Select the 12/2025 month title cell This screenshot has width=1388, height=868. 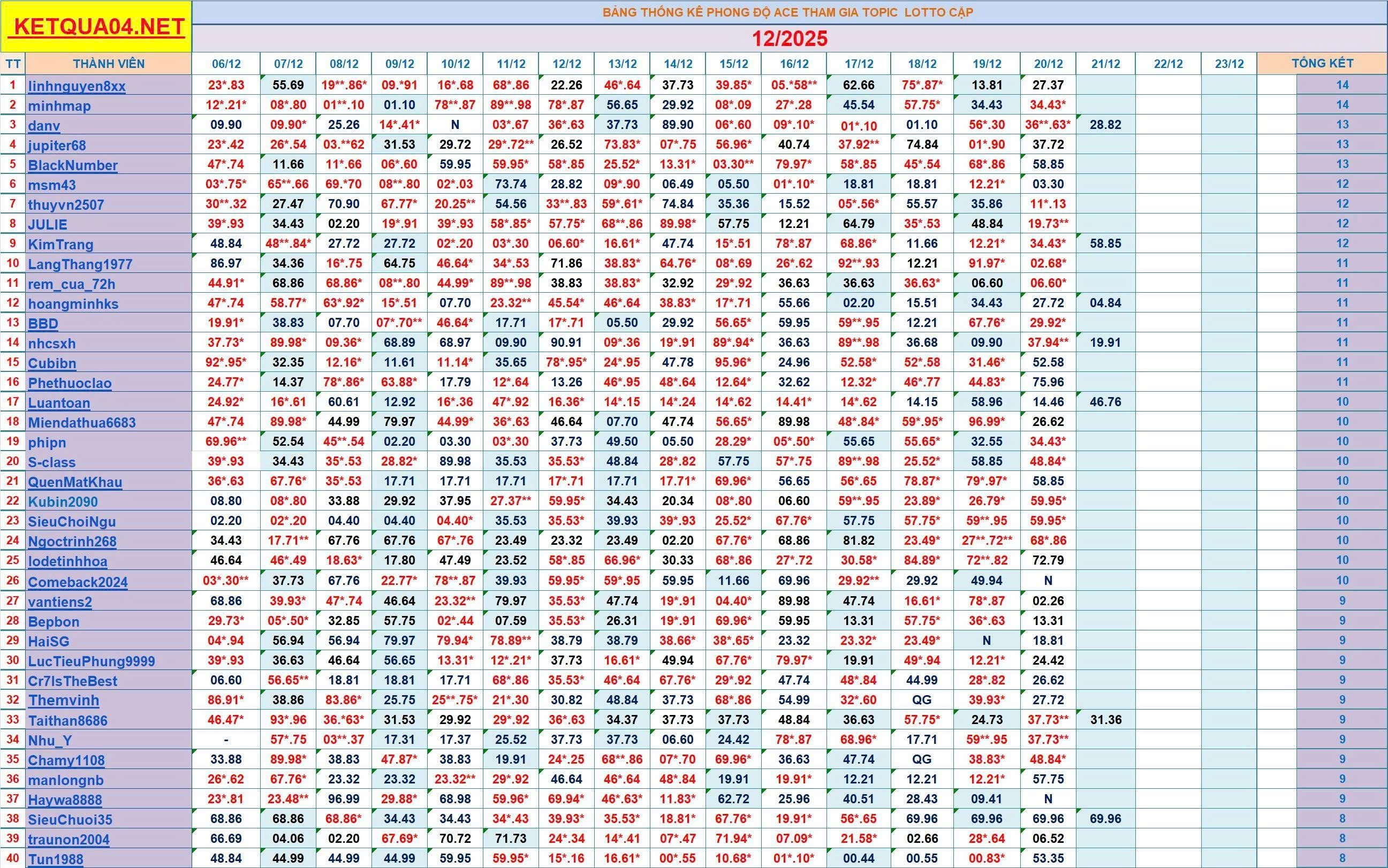[790, 39]
